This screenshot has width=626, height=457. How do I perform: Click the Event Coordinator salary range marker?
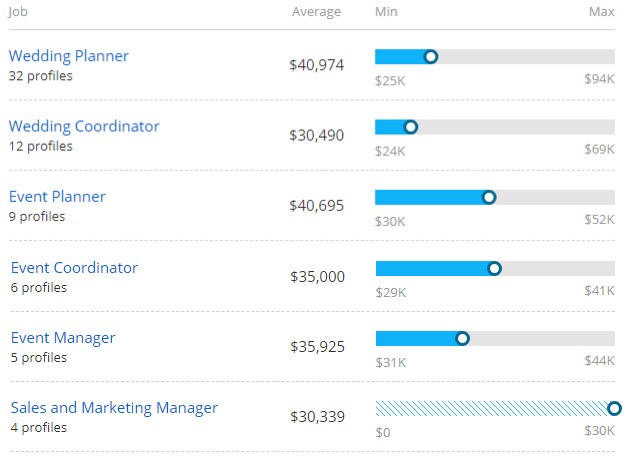click(x=494, y=268)
